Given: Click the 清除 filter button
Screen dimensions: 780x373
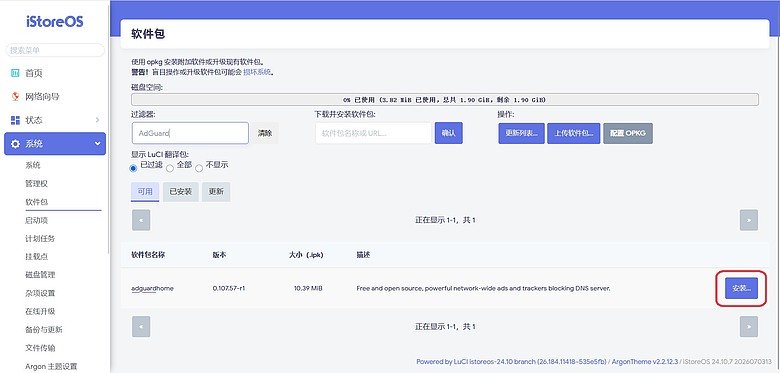Looking at the screenshot, I should (265, 133).
